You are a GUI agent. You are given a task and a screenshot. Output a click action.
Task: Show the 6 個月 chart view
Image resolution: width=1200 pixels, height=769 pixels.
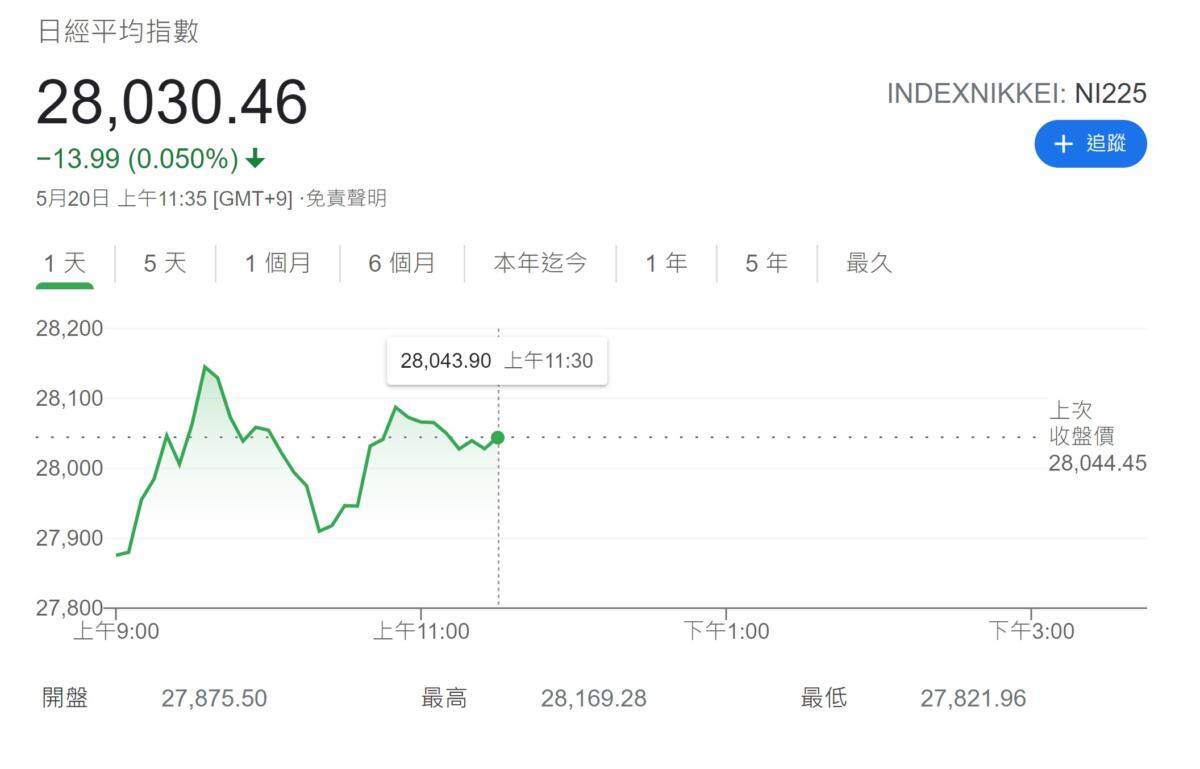click(401, 264)
